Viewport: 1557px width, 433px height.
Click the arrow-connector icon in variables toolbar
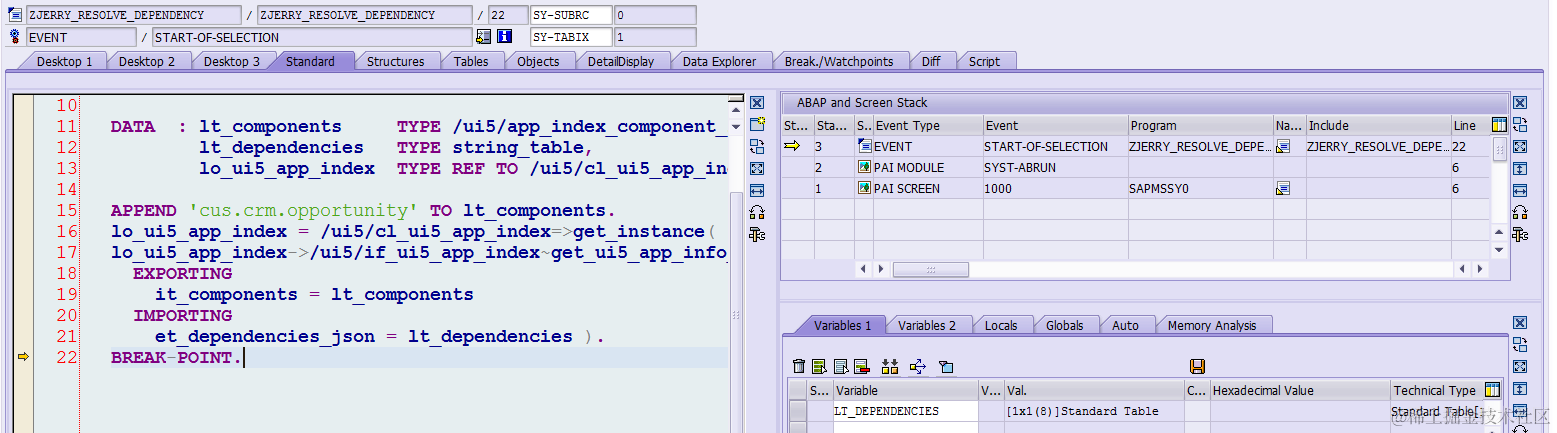click(x=918, y=366)
